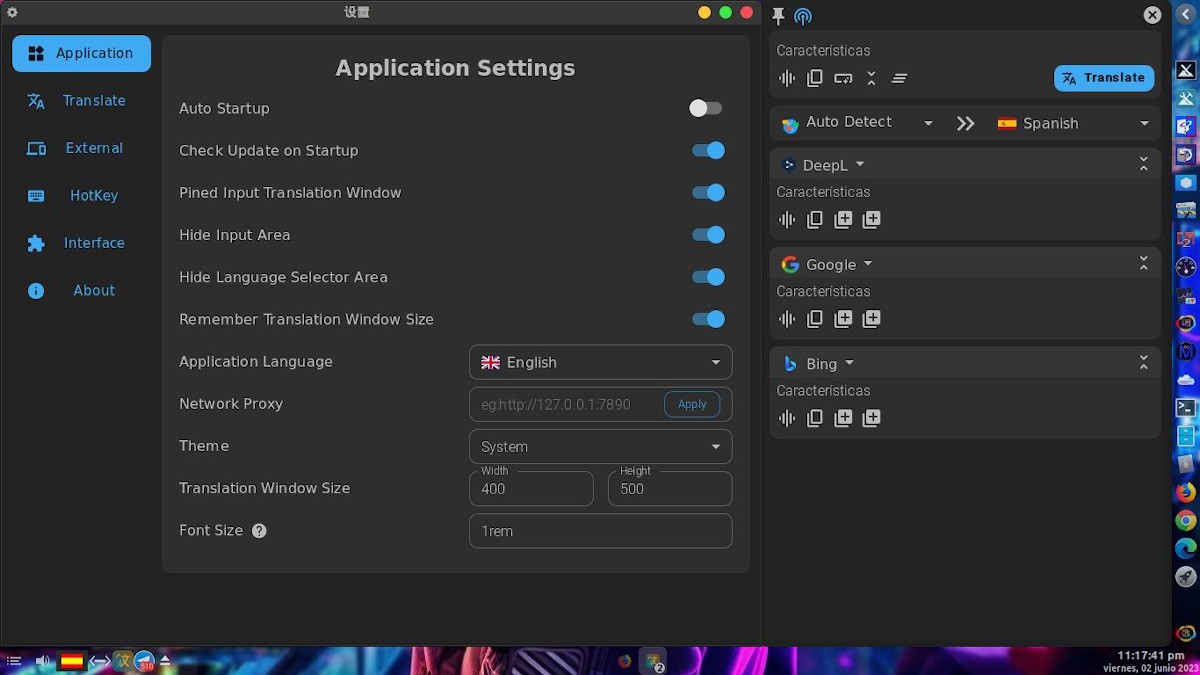Open the Application Language dropdown
This screenshot has width=1200, height=675.
coord(600,362)
